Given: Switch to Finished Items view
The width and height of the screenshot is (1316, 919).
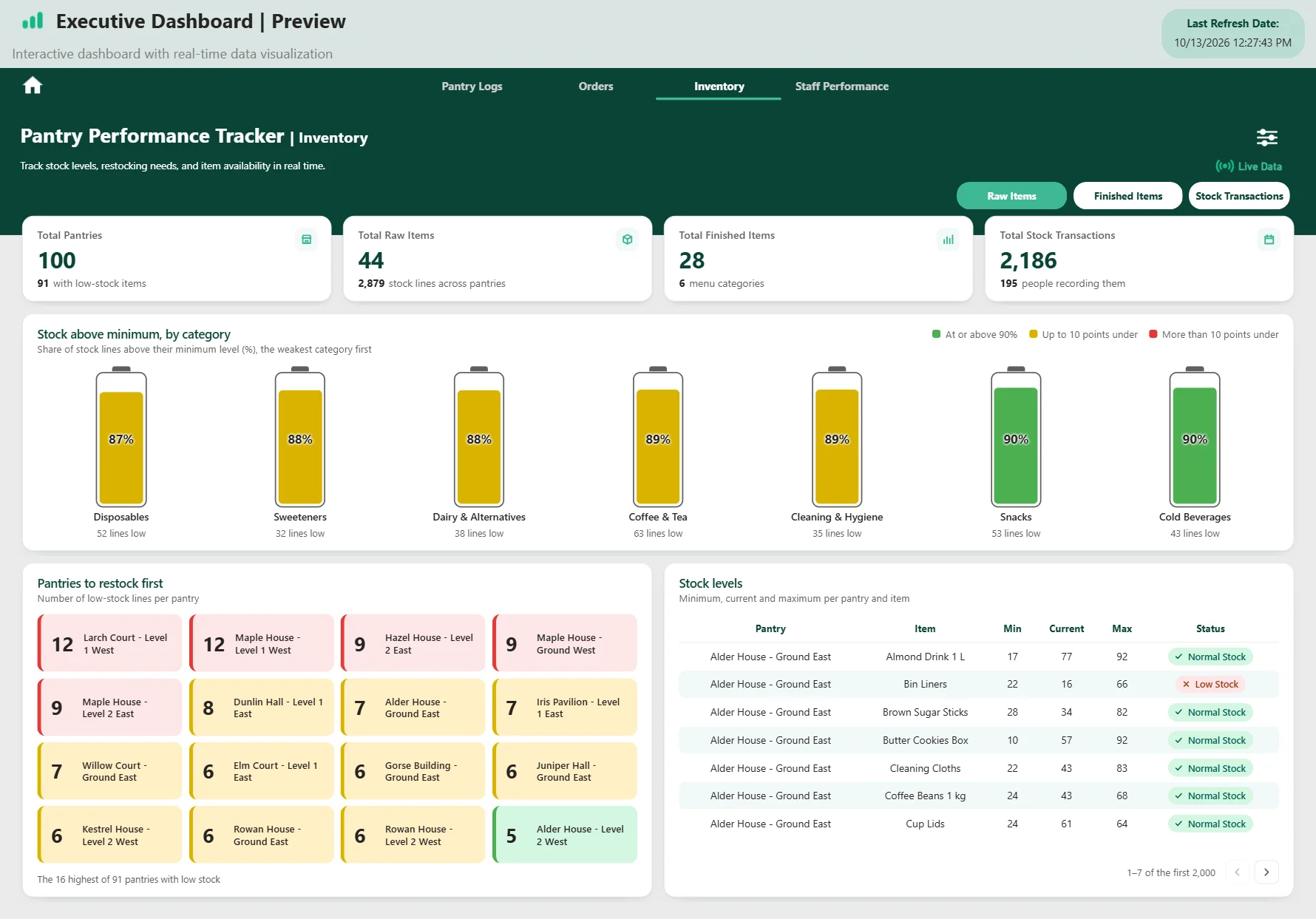Looking at the screenshot, I should pos(1127,196).
